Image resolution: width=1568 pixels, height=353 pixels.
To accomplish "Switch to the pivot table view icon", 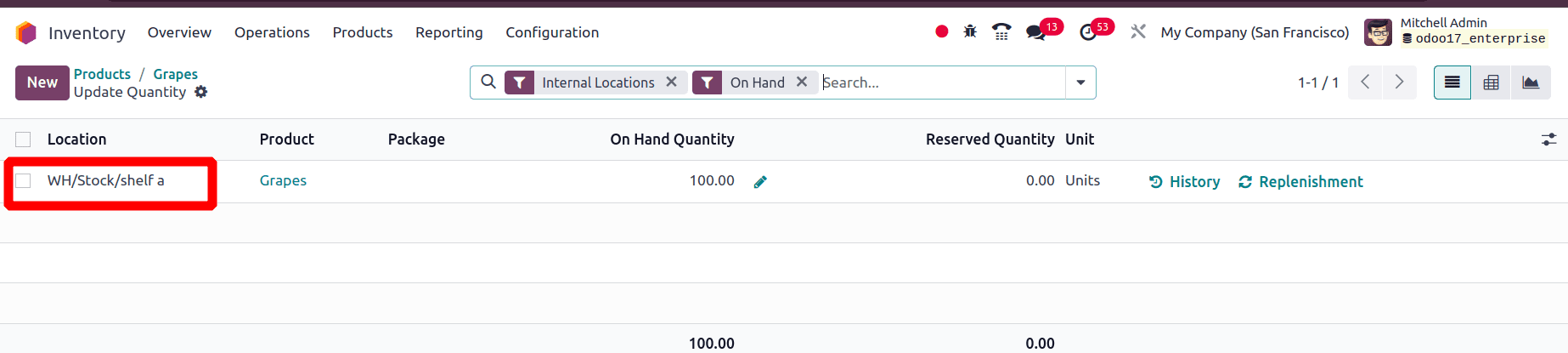I will (x=1491, y=83).
